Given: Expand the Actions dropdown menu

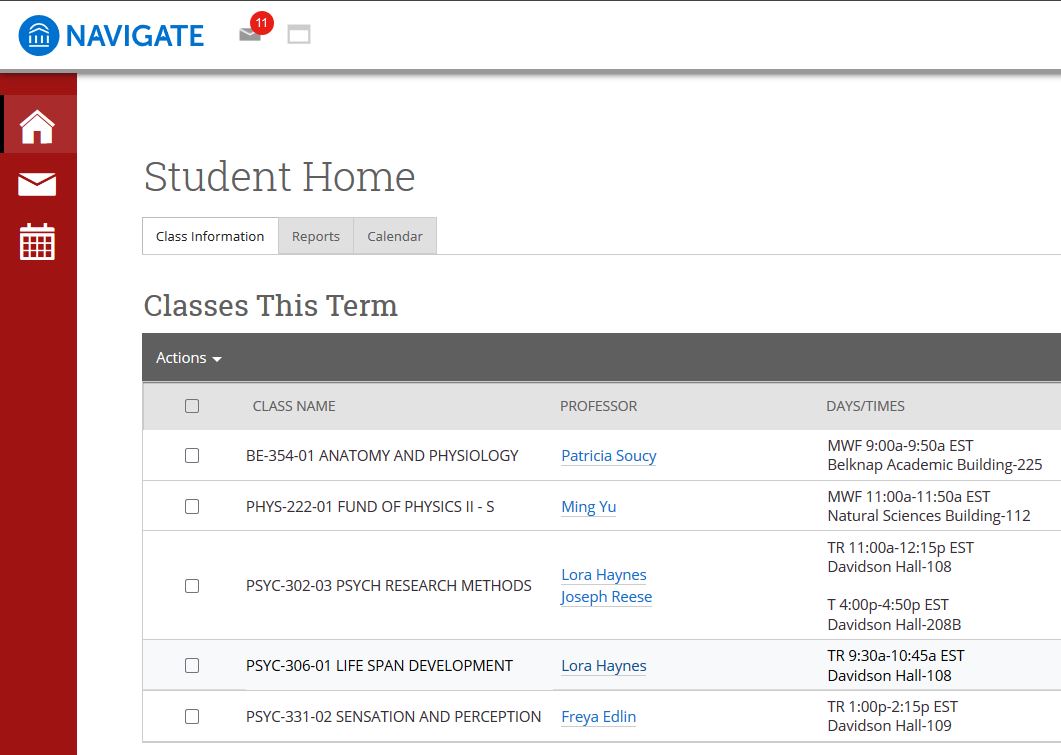Looking at the screenshot, I should (x=189, y=358).
